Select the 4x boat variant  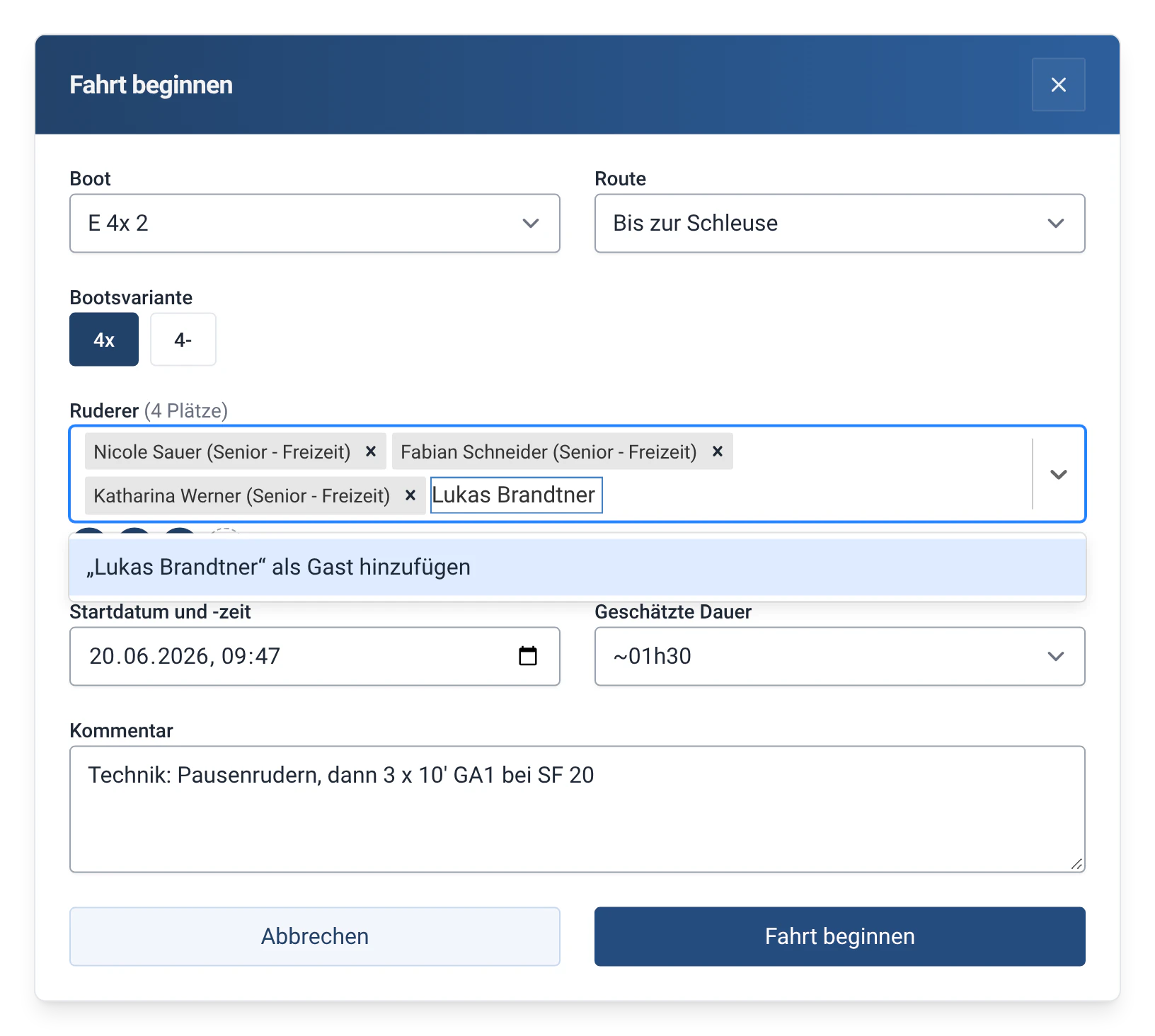tap(104, 340)
